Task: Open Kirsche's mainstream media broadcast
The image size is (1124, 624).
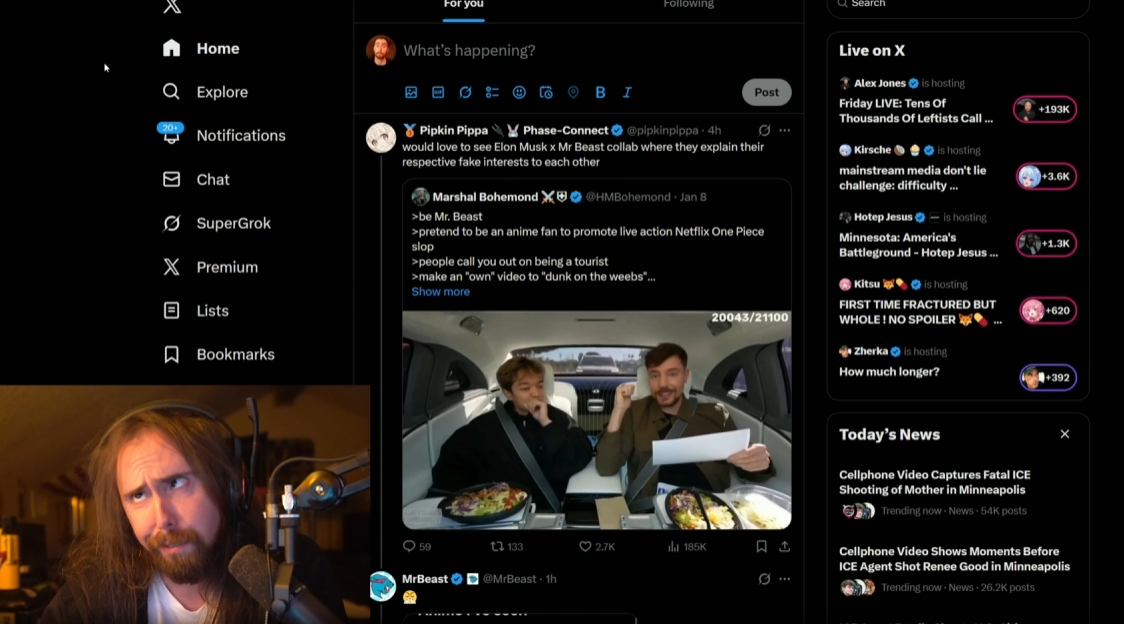Action: click(x=913, y=178)
